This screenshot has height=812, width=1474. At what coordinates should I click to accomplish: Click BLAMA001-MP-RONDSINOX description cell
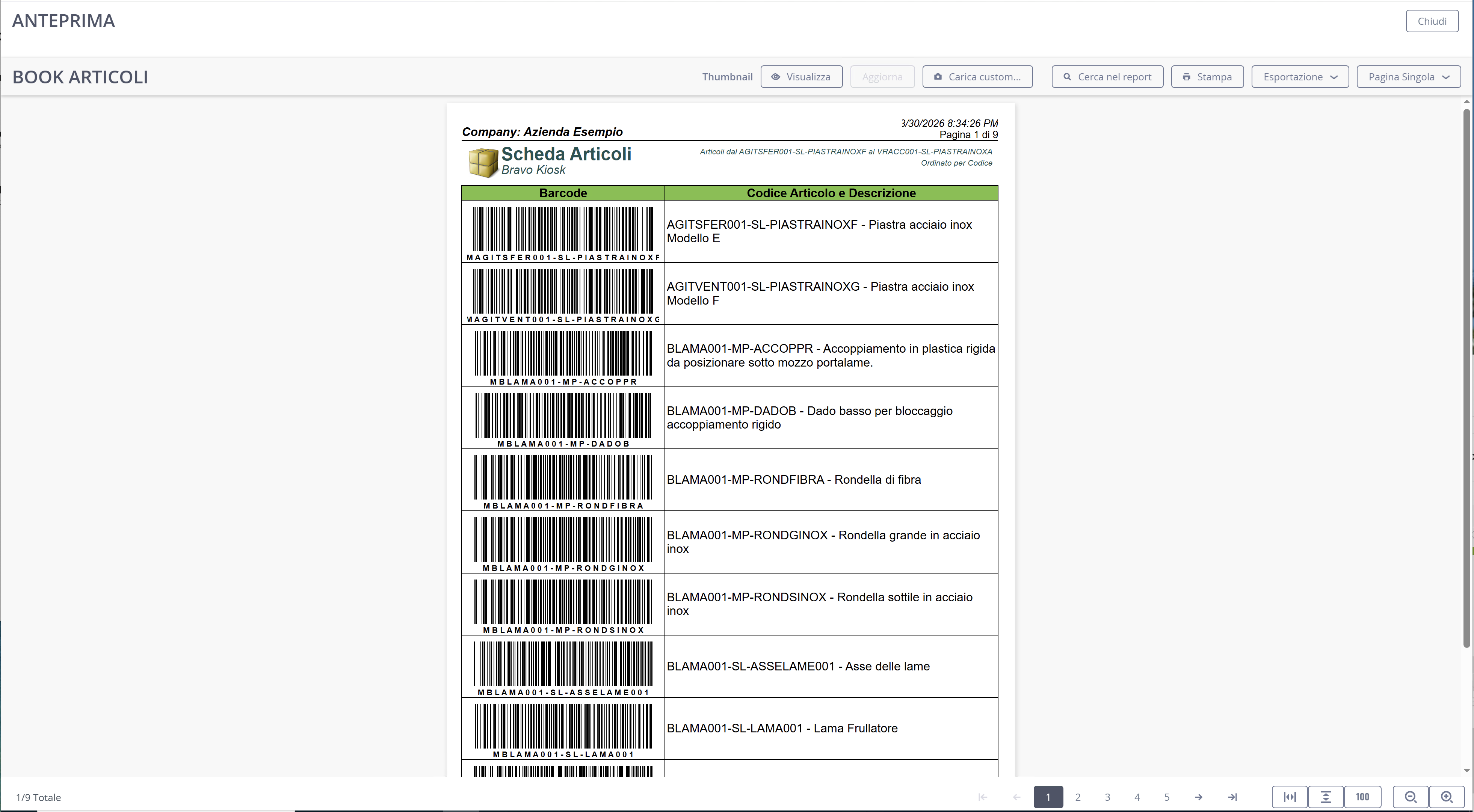(x=831, y=604)
